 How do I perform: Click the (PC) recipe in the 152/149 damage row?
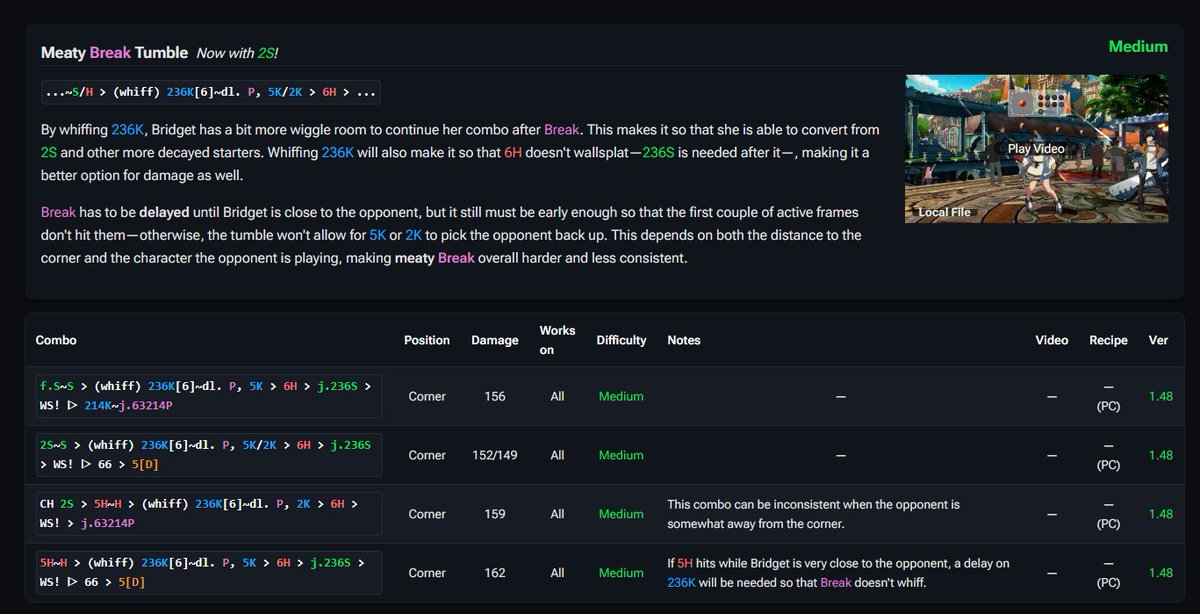[x=1108, y=465]
